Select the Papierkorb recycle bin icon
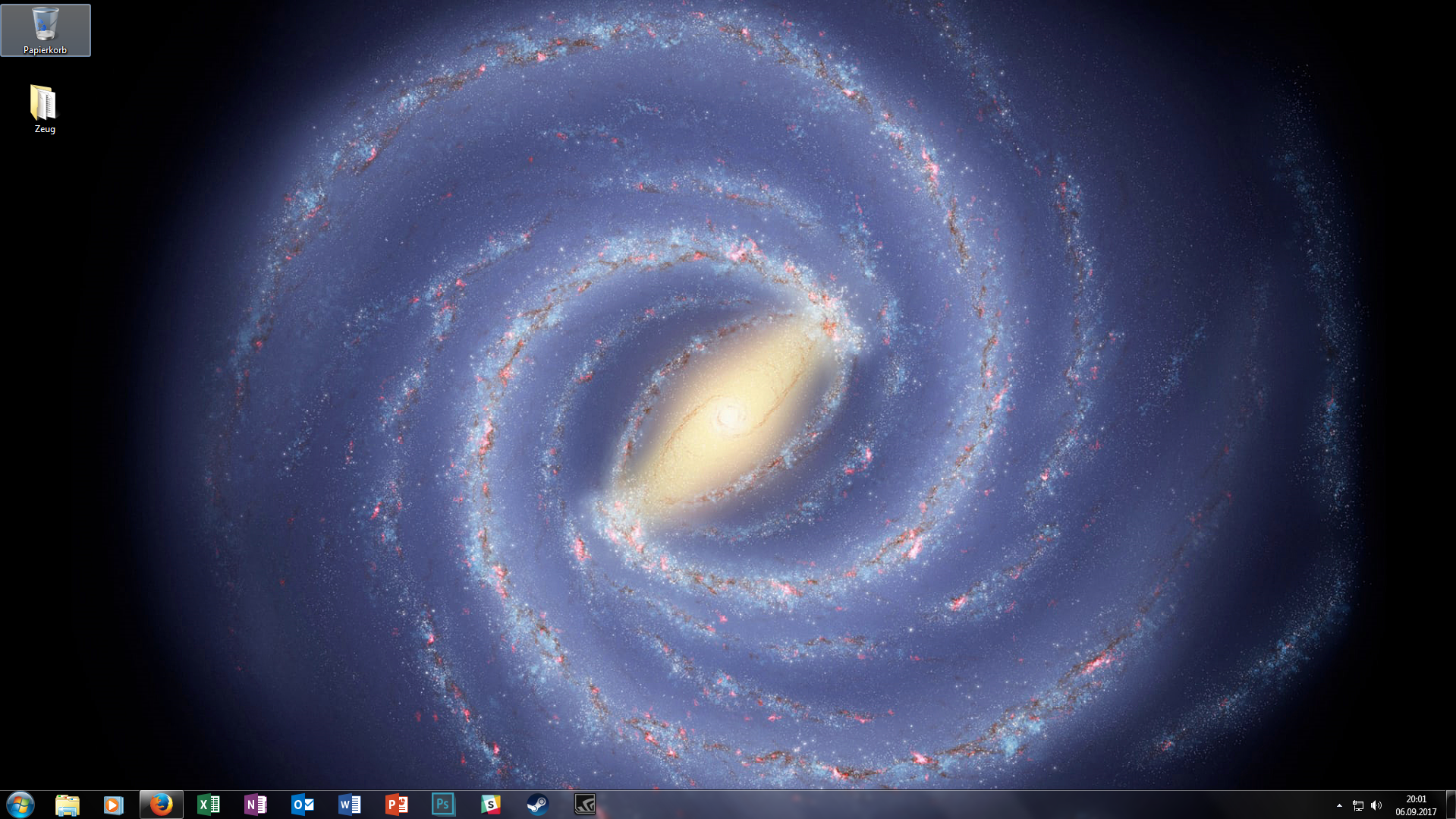This screenshot has width=1456, height=819. [46, 30]
